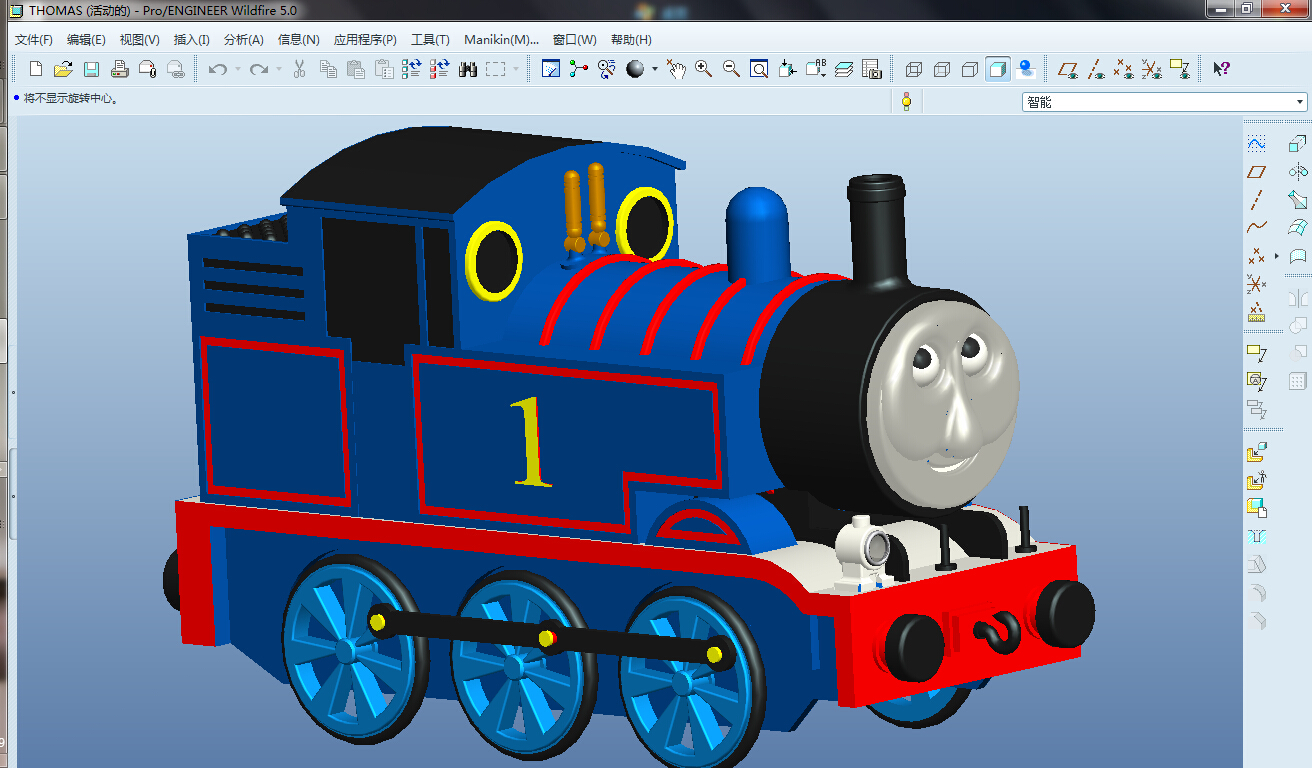Open the 文件(F) menu

34,40
